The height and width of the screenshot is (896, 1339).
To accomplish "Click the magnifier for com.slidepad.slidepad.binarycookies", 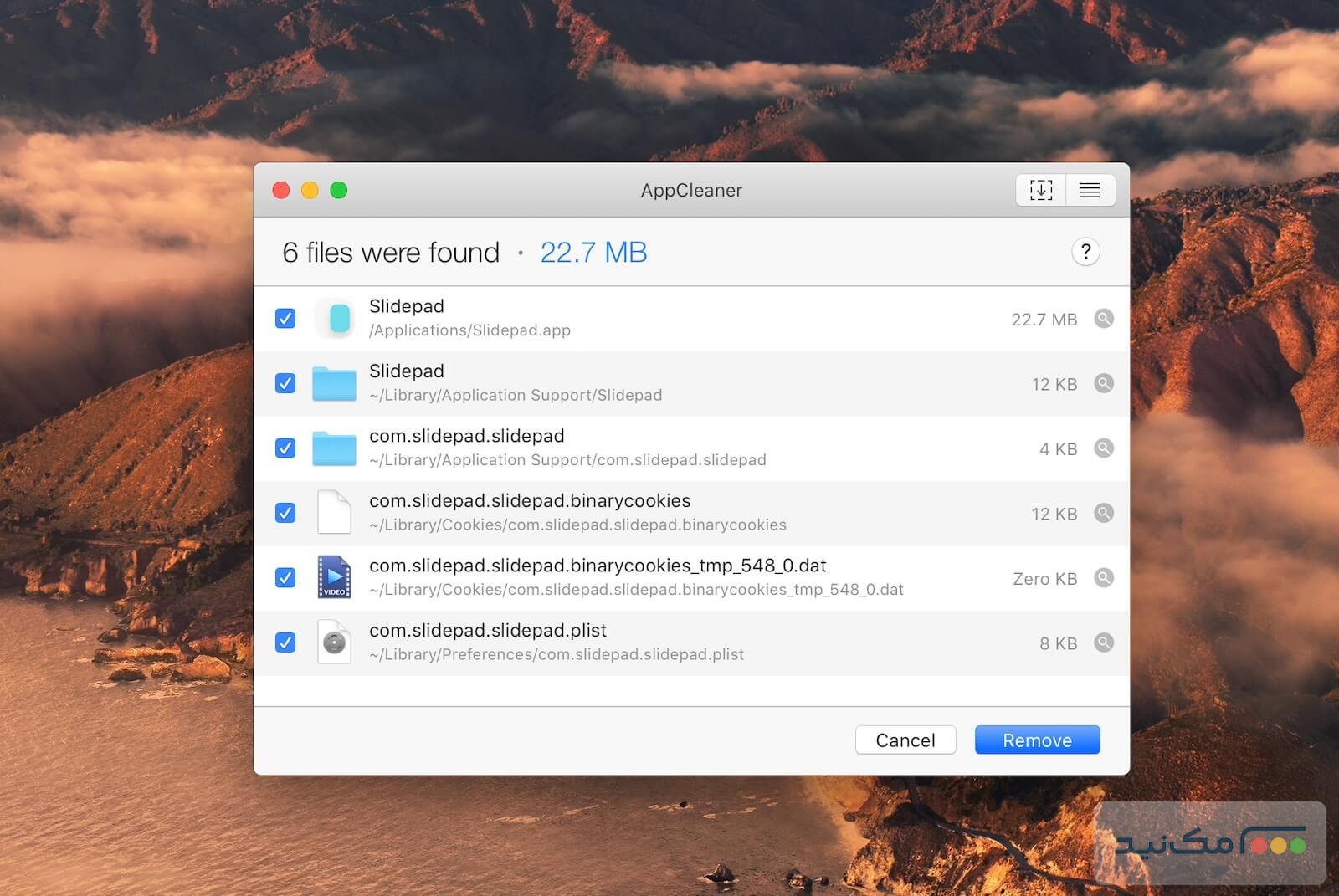I will (x=1105, y=514).
